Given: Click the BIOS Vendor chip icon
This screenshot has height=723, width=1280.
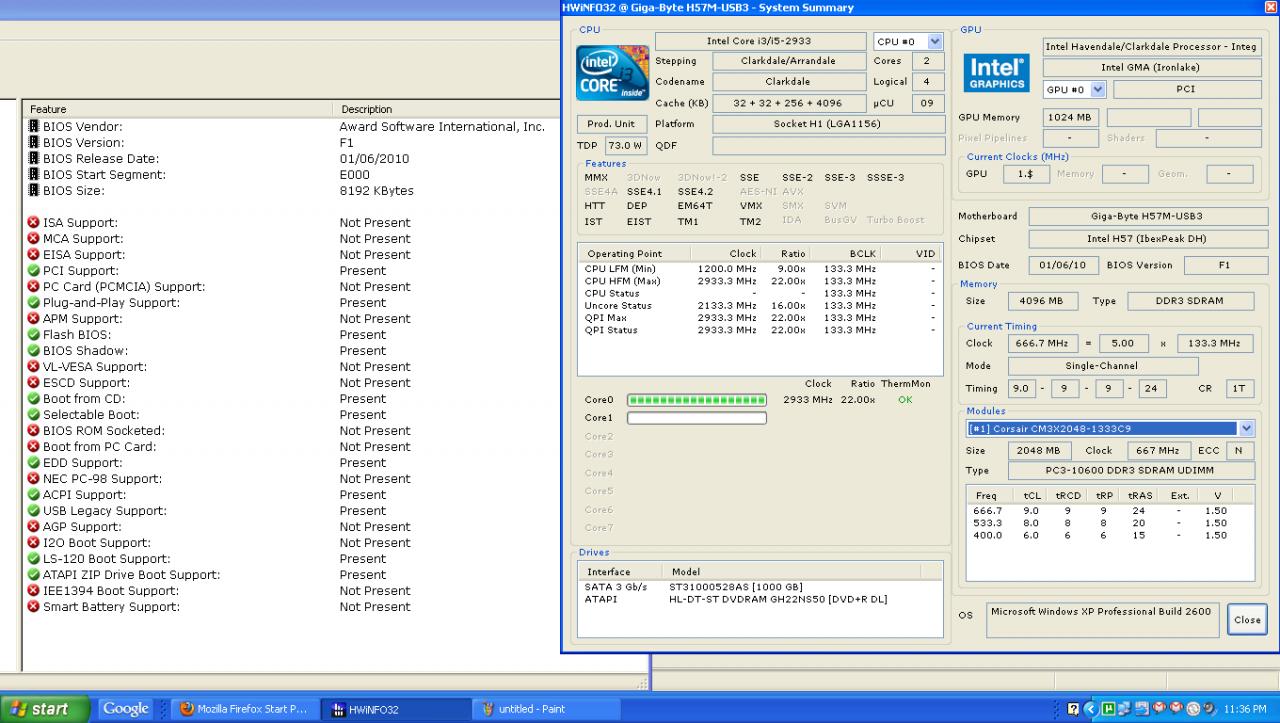Looking at the screenshot, I should click(x=34, y=127).
